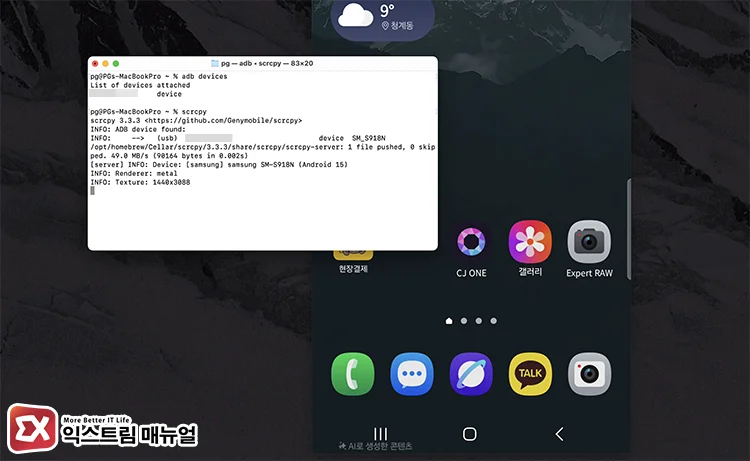
Task: Click the scrollbar on phone screen edge
Action: point(629,228)
